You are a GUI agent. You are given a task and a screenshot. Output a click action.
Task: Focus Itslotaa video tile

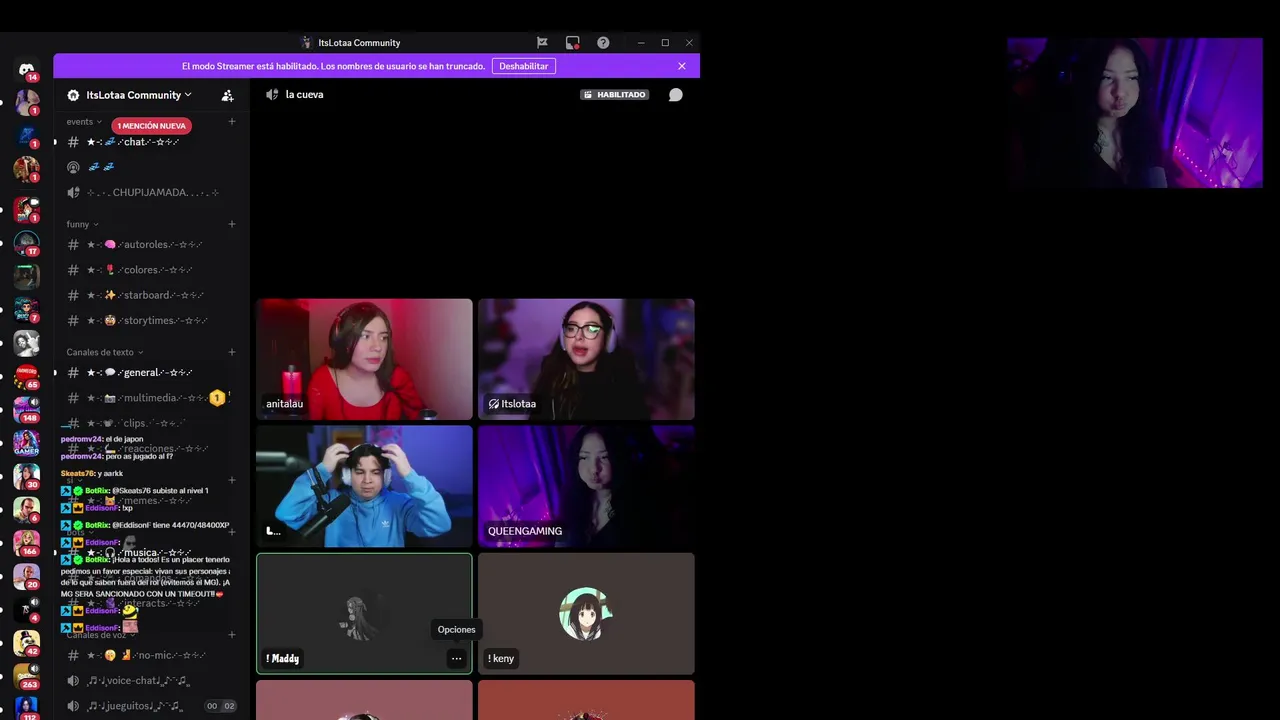[x=586, y=359]
